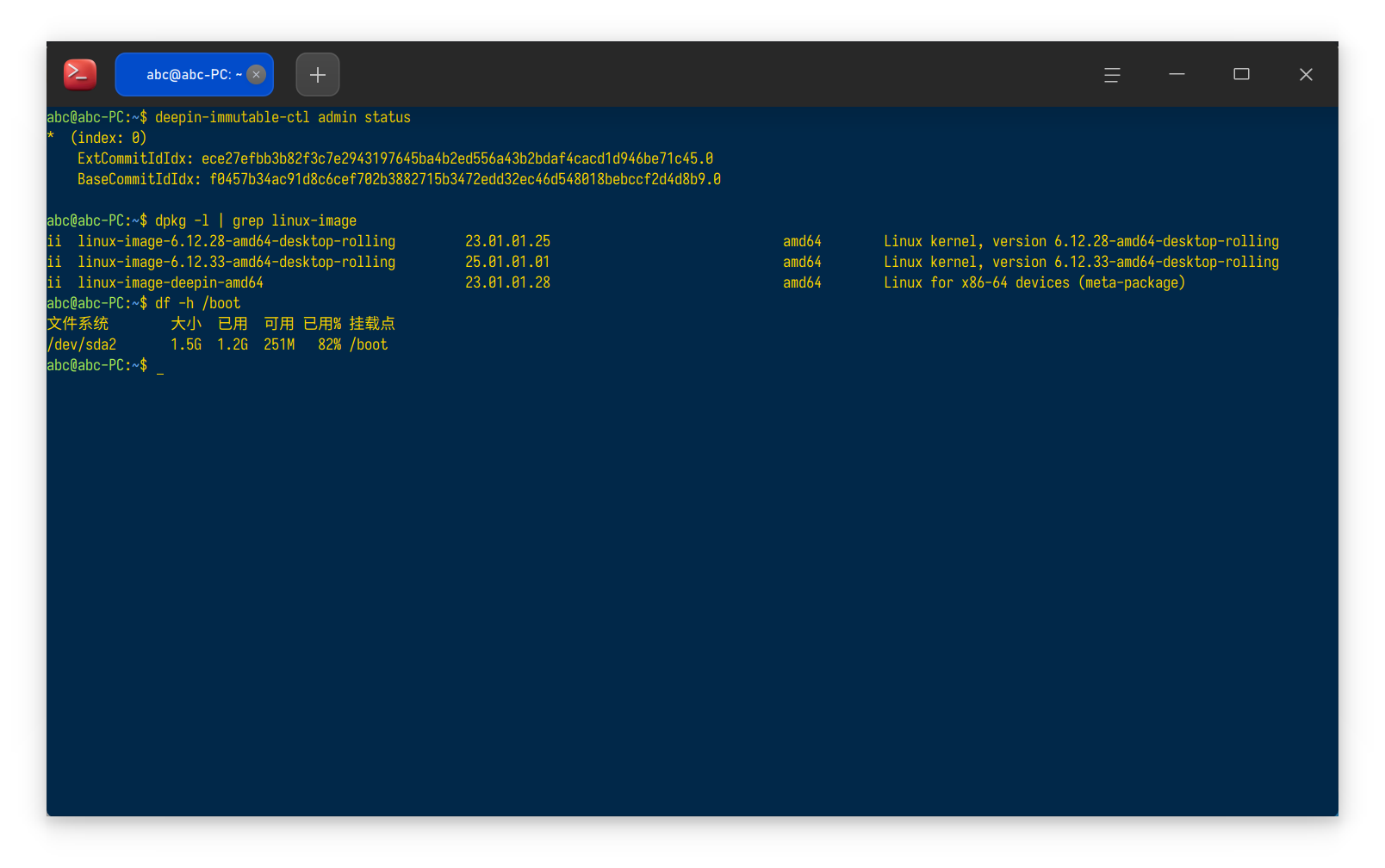Viewport: 1385px width, 868px height.
Task: Click the 'df -h /boot' command text
Action: [x=197, y=303]
